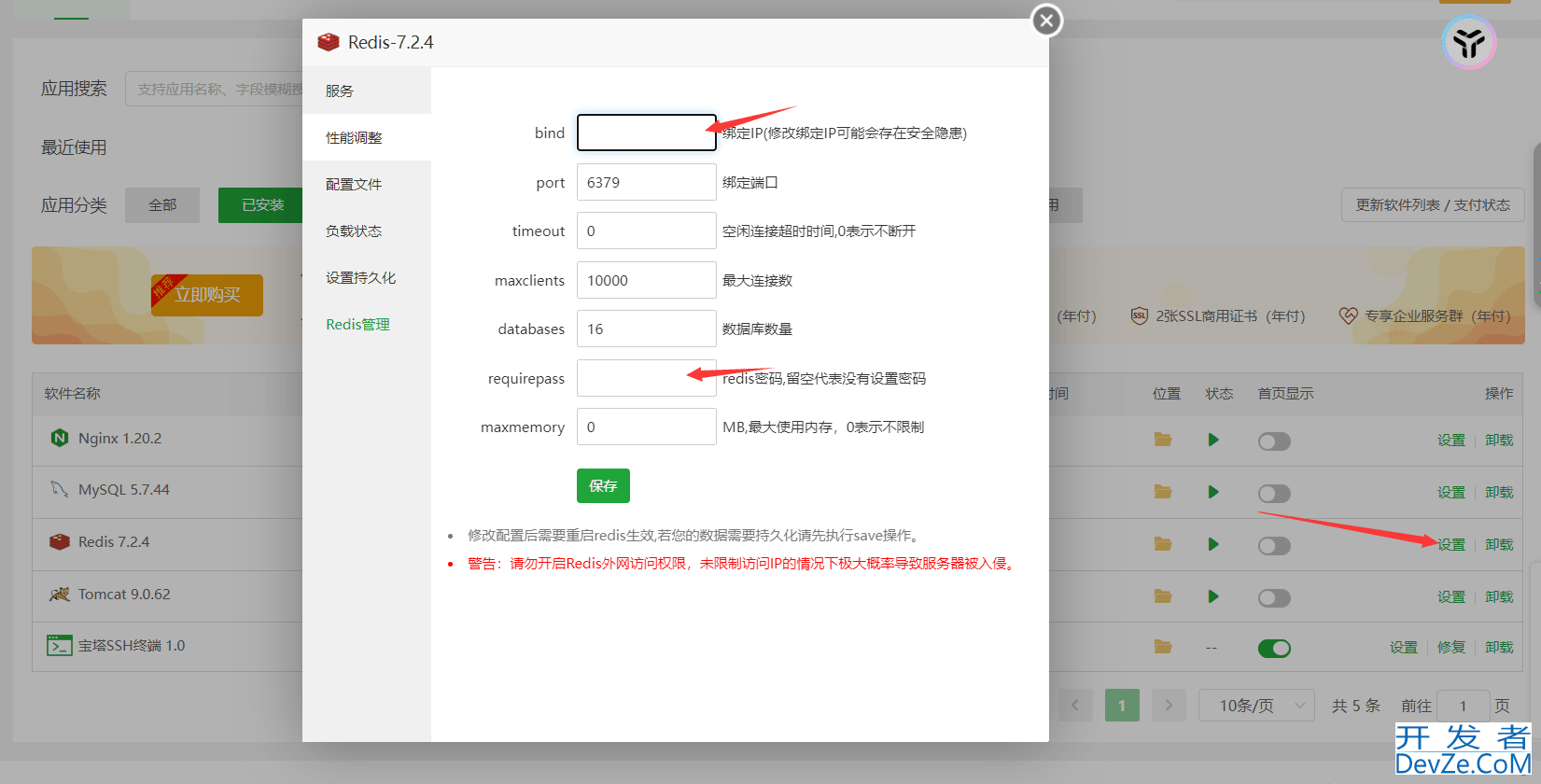This screenshot has height=784, width=1541.
Task: Click the Nginx green play status icon
Action: [x=1213, y=440]
